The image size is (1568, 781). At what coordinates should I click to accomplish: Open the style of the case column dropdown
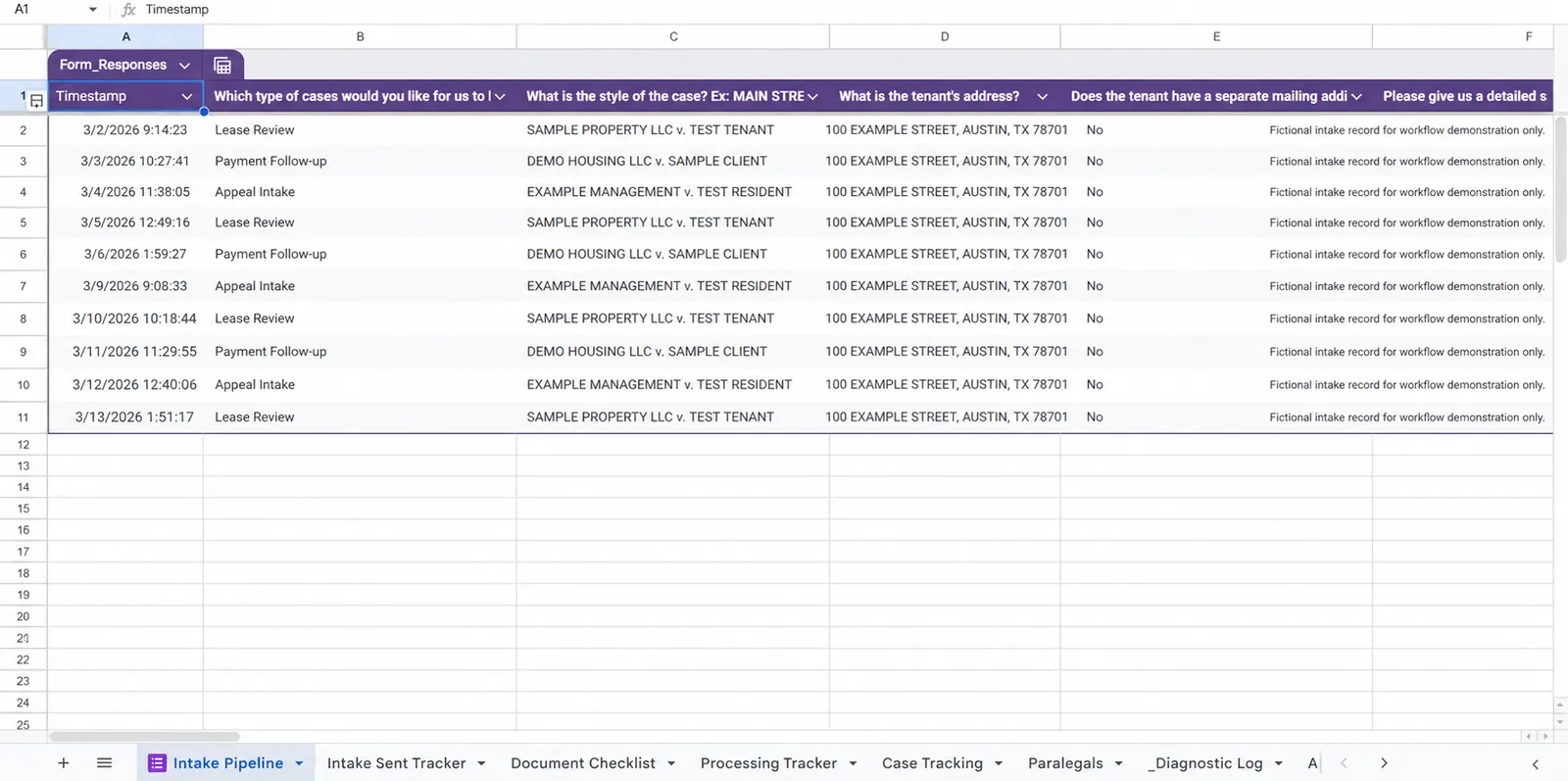[812, 97]
